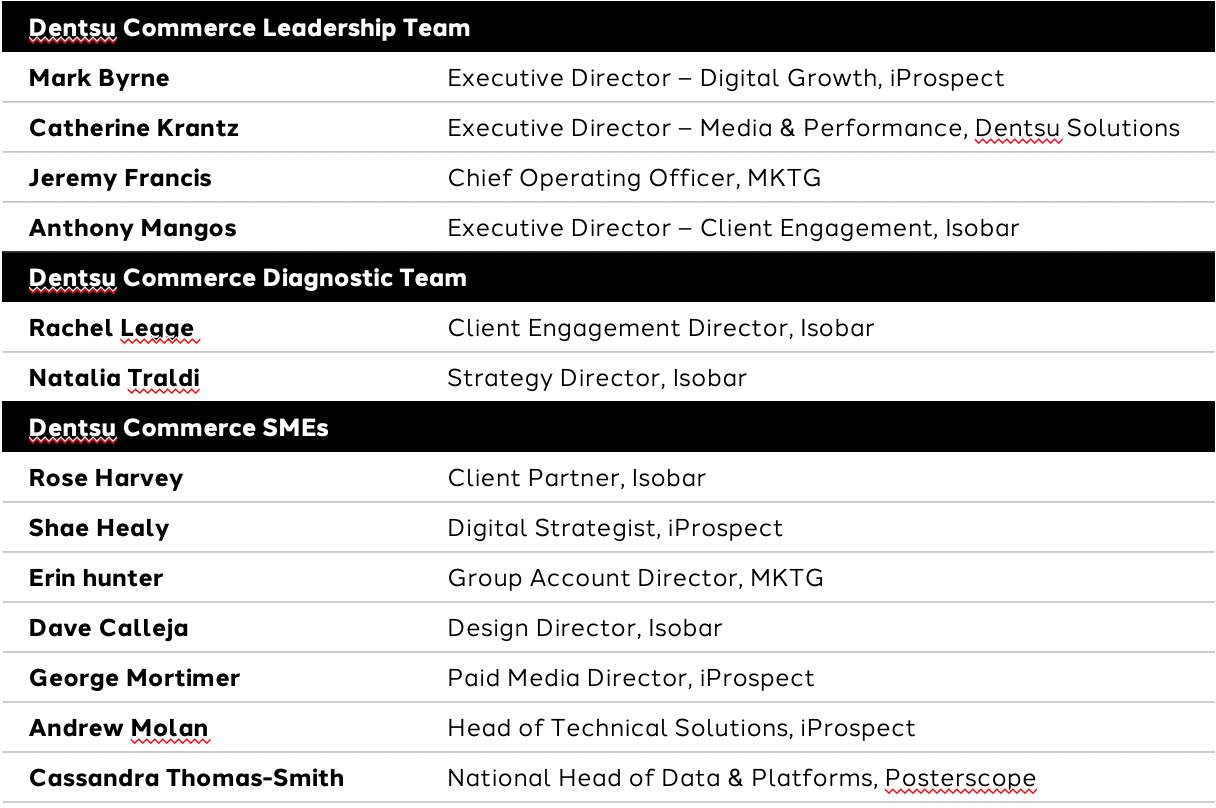Select the name George Mortimer
This screenshot has height=808, width=1216.
tap(135, 678)
